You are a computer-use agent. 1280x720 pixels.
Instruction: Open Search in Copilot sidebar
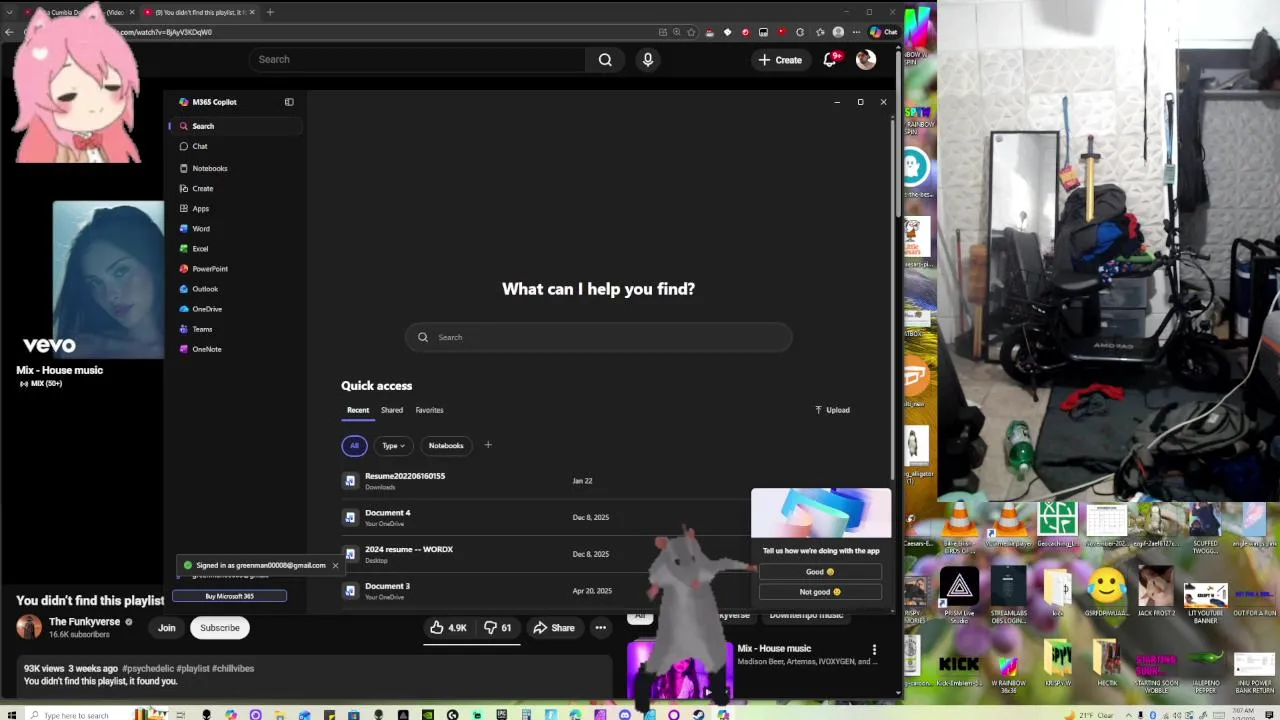(x=236, y=126)
